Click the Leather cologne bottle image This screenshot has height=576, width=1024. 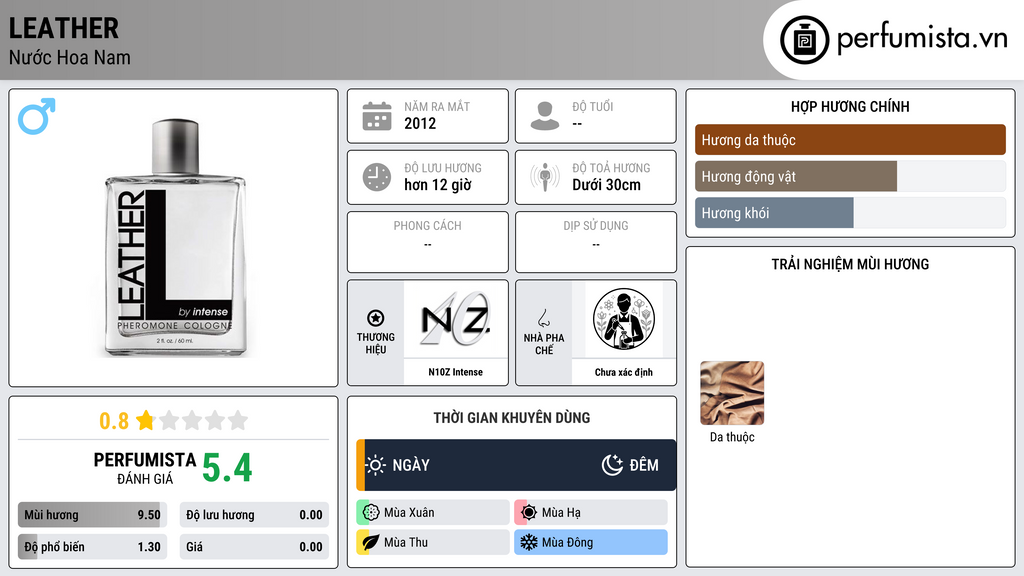coord(175,238)
